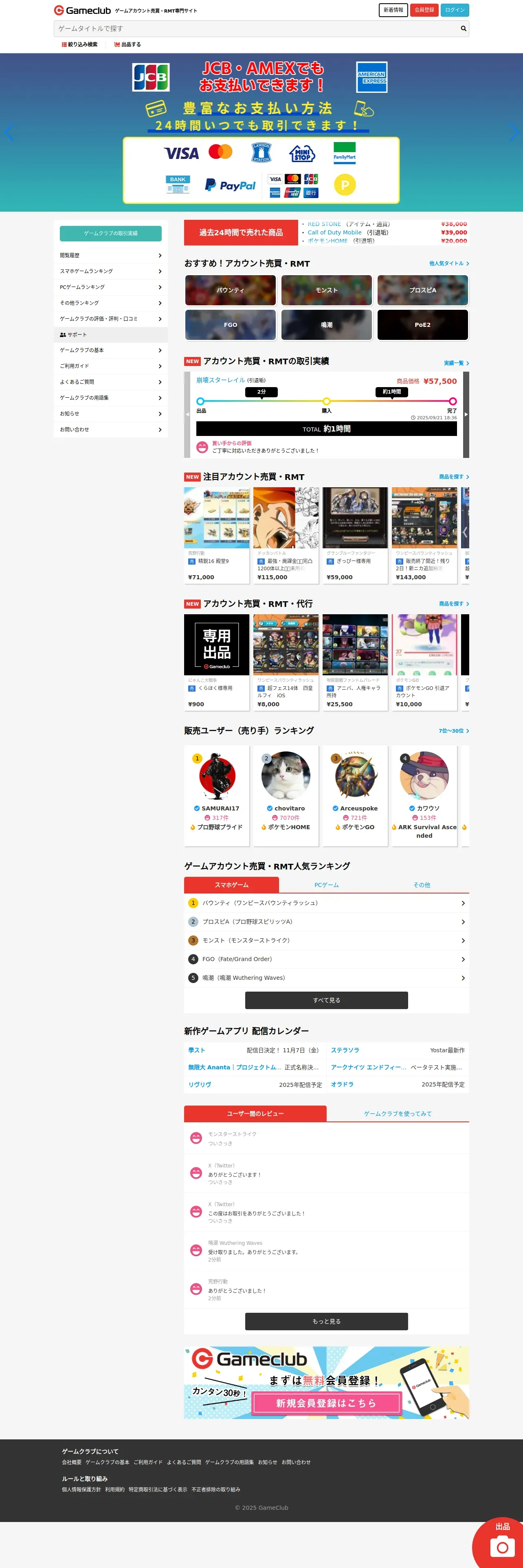Open お知らせ sidebar menu item
Viewport: 523px width, 1568px height.
[111, 414]
